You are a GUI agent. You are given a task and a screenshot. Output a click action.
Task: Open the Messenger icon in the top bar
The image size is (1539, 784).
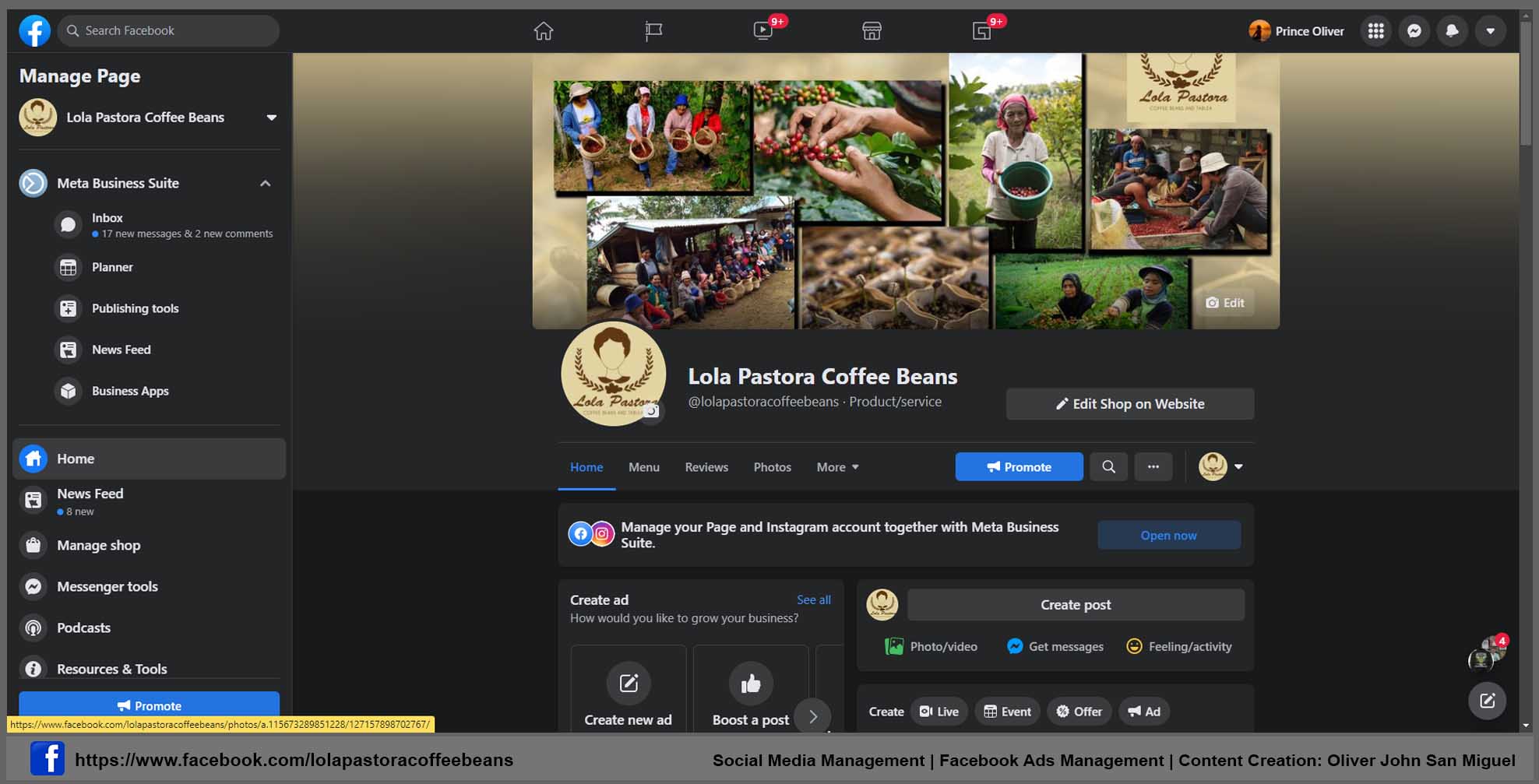[x=1414, y=31]
